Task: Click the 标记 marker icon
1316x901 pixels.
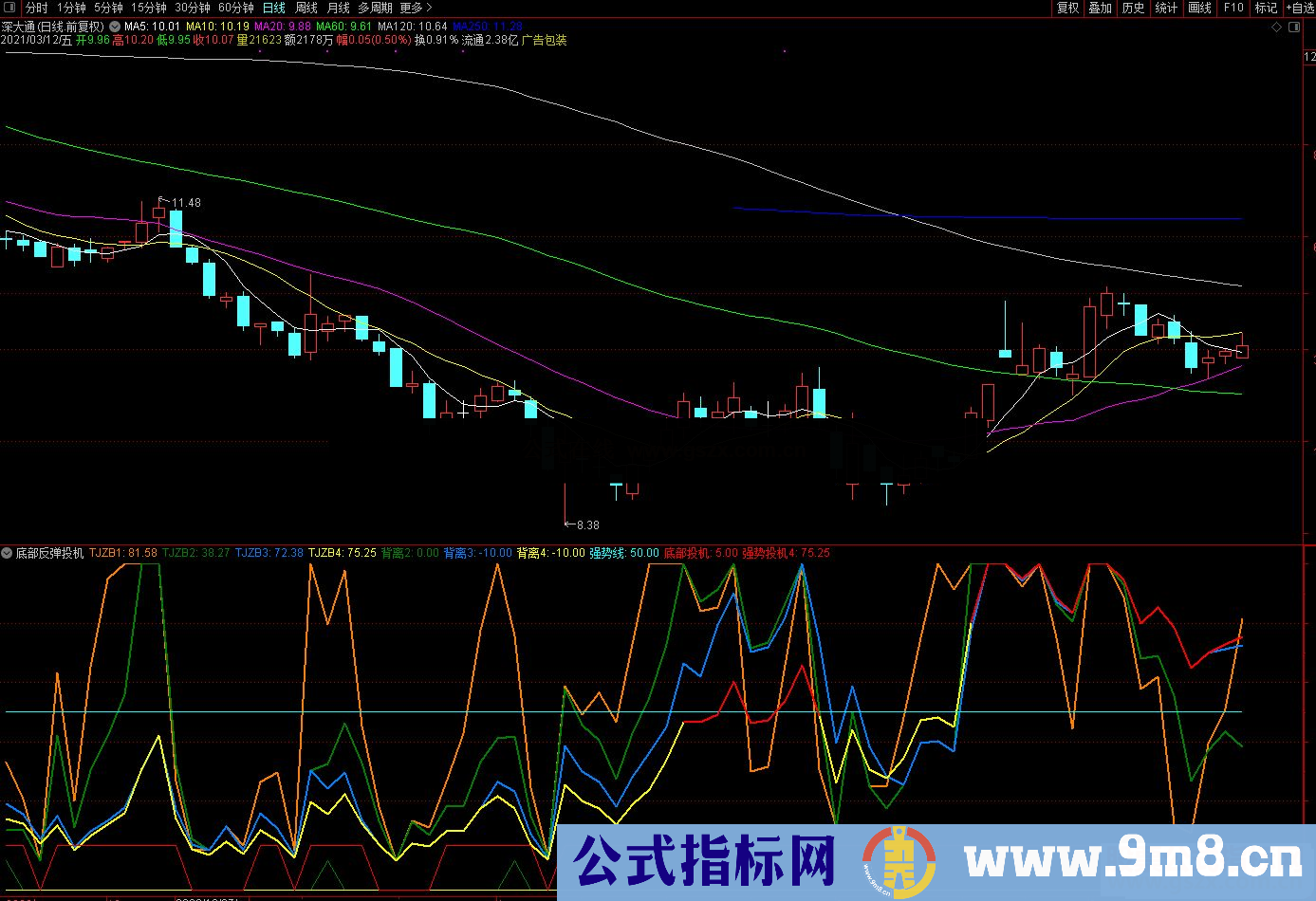Action: point(1265,8)
